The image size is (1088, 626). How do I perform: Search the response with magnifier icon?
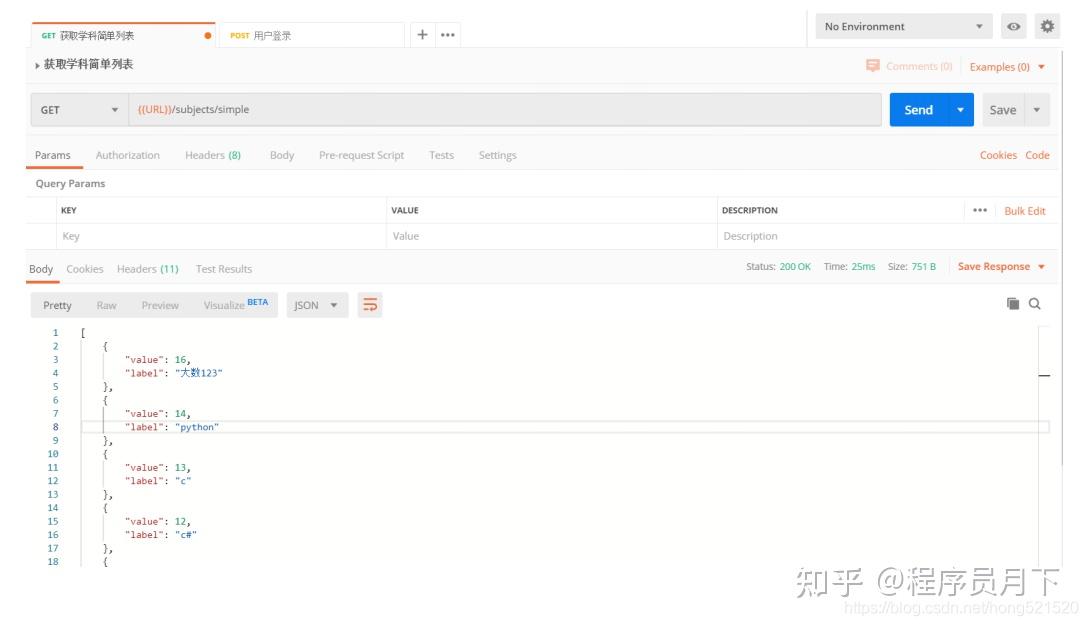1035,303
